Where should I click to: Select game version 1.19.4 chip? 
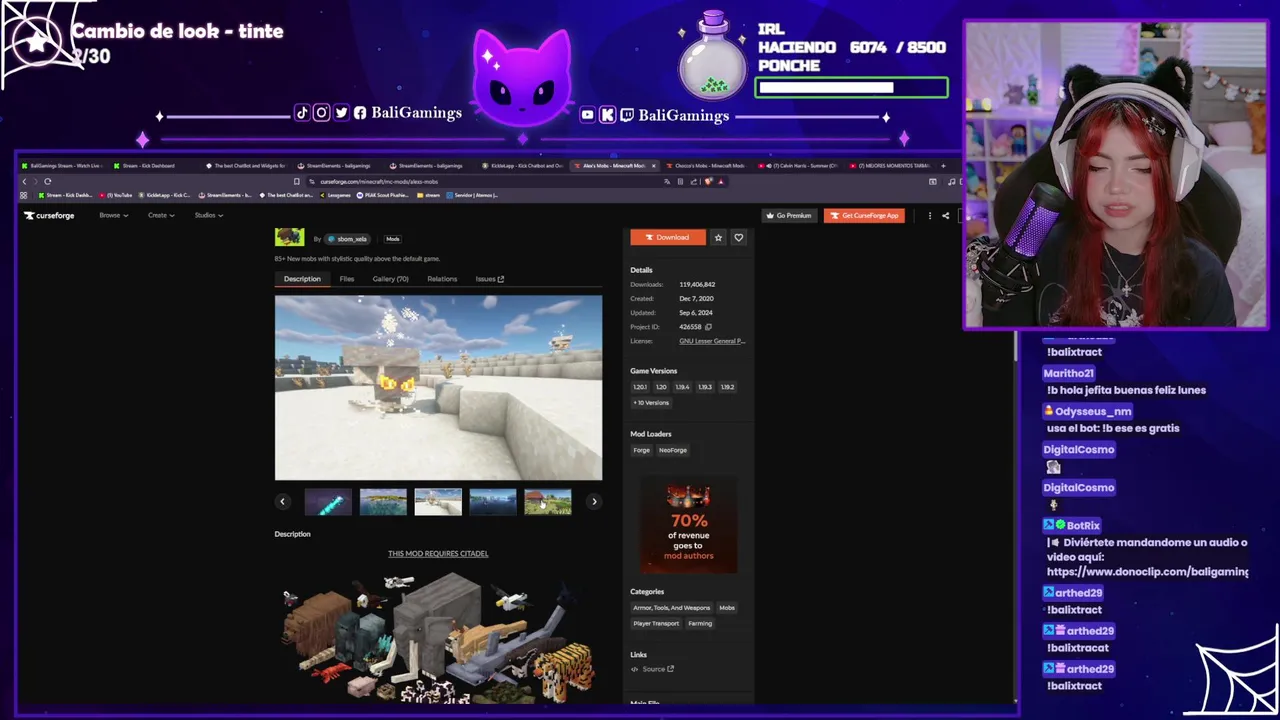[x=682, y=387]
